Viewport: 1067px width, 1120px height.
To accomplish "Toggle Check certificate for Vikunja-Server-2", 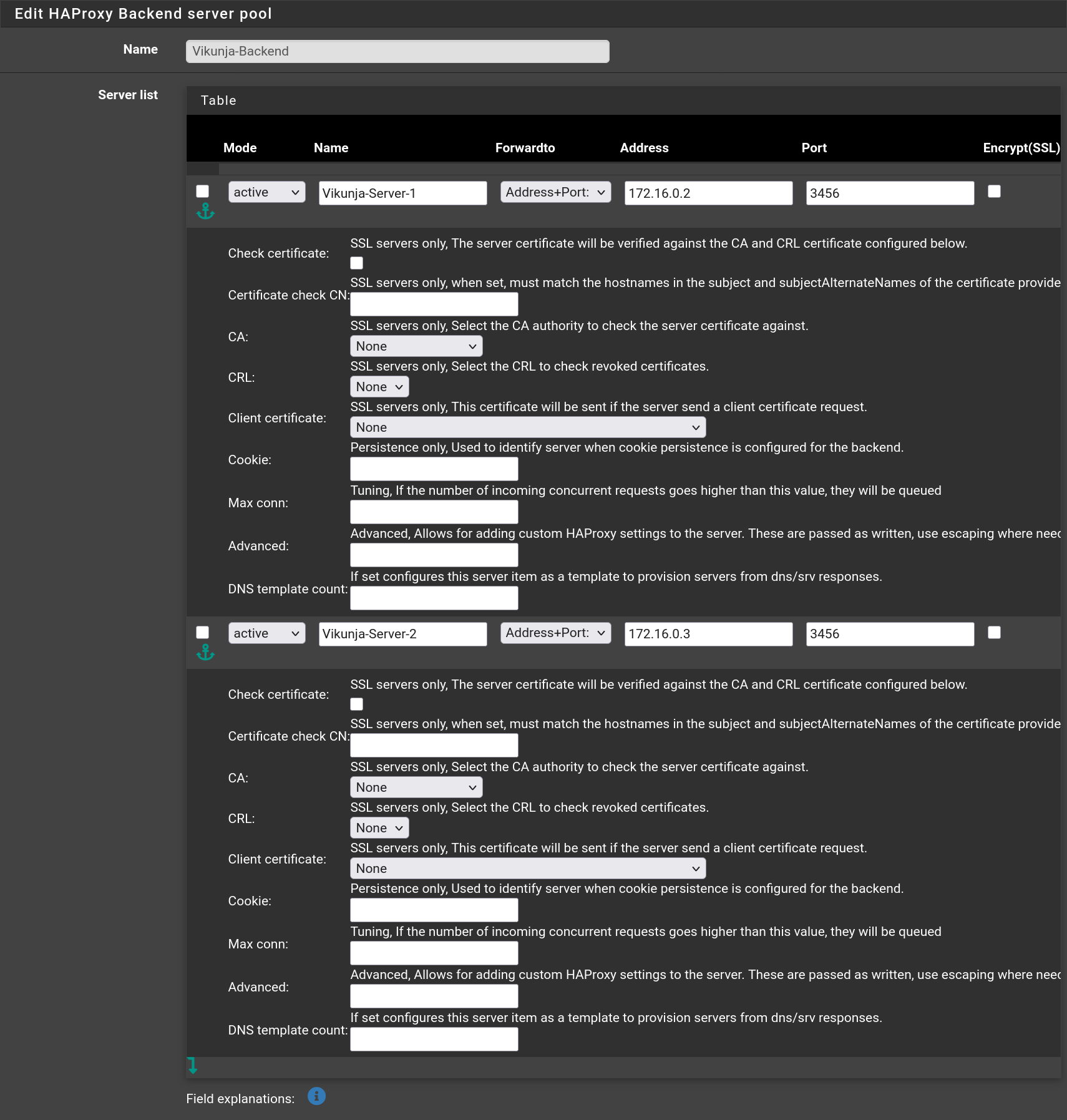I will point(357,704).
